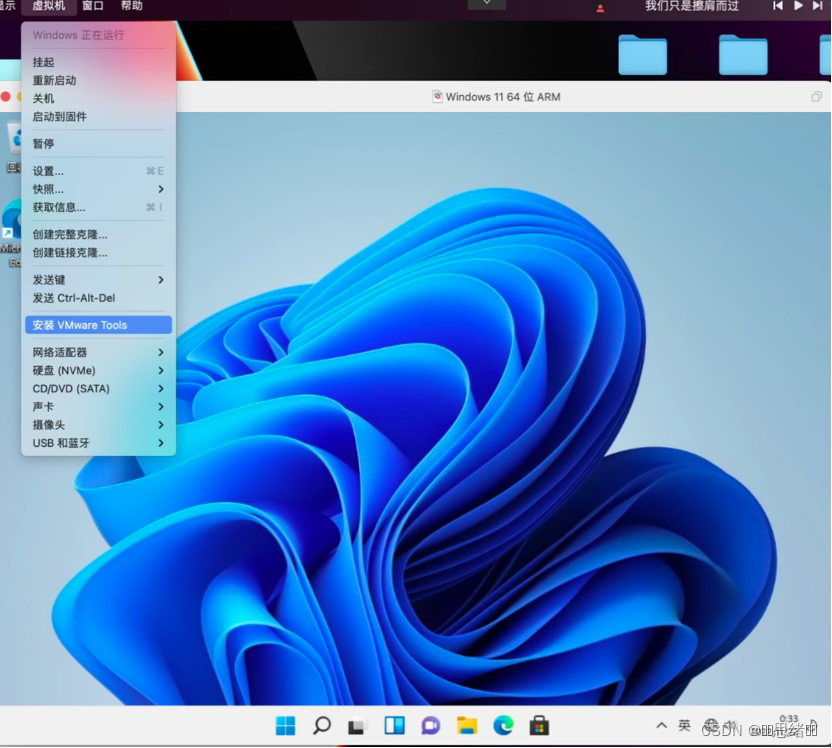832x748 pixels.
Task: Show hidden tray icons chevron
Action: (x=661, y=725)
